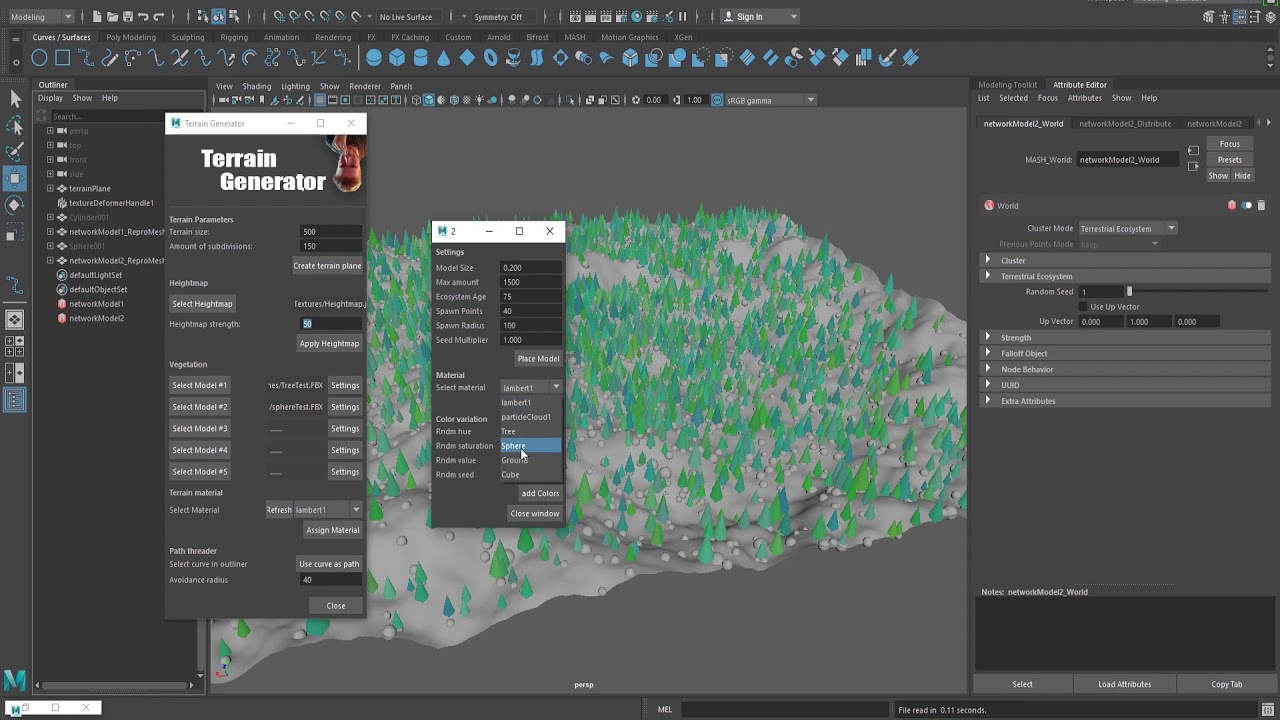Click the add Colors button
The image size is (1280, 720).
[540, 493]
